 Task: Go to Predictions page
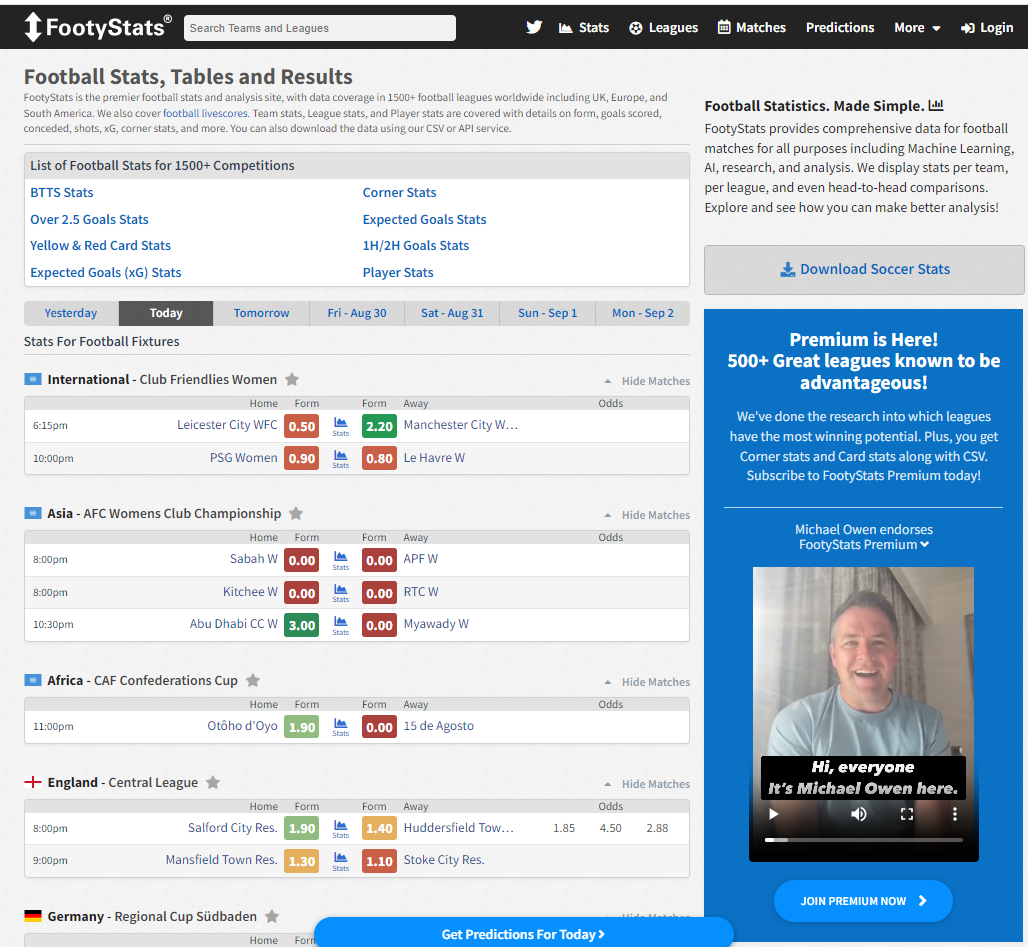tap(840, 28)
